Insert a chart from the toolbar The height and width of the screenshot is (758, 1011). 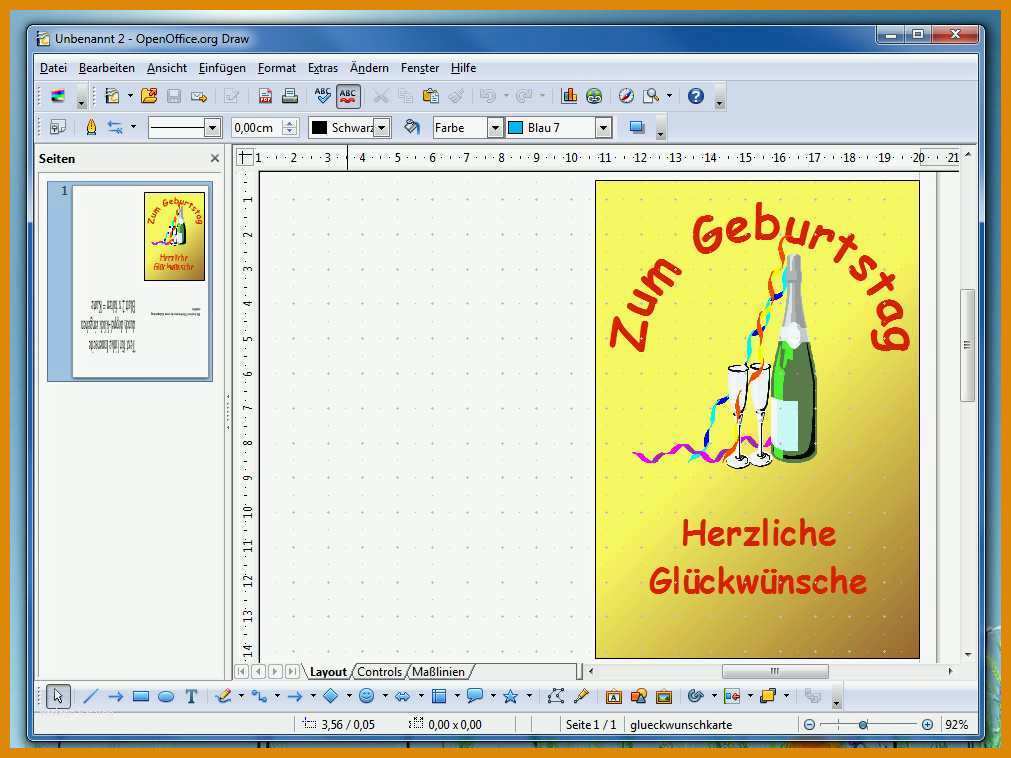pos(569,96)
